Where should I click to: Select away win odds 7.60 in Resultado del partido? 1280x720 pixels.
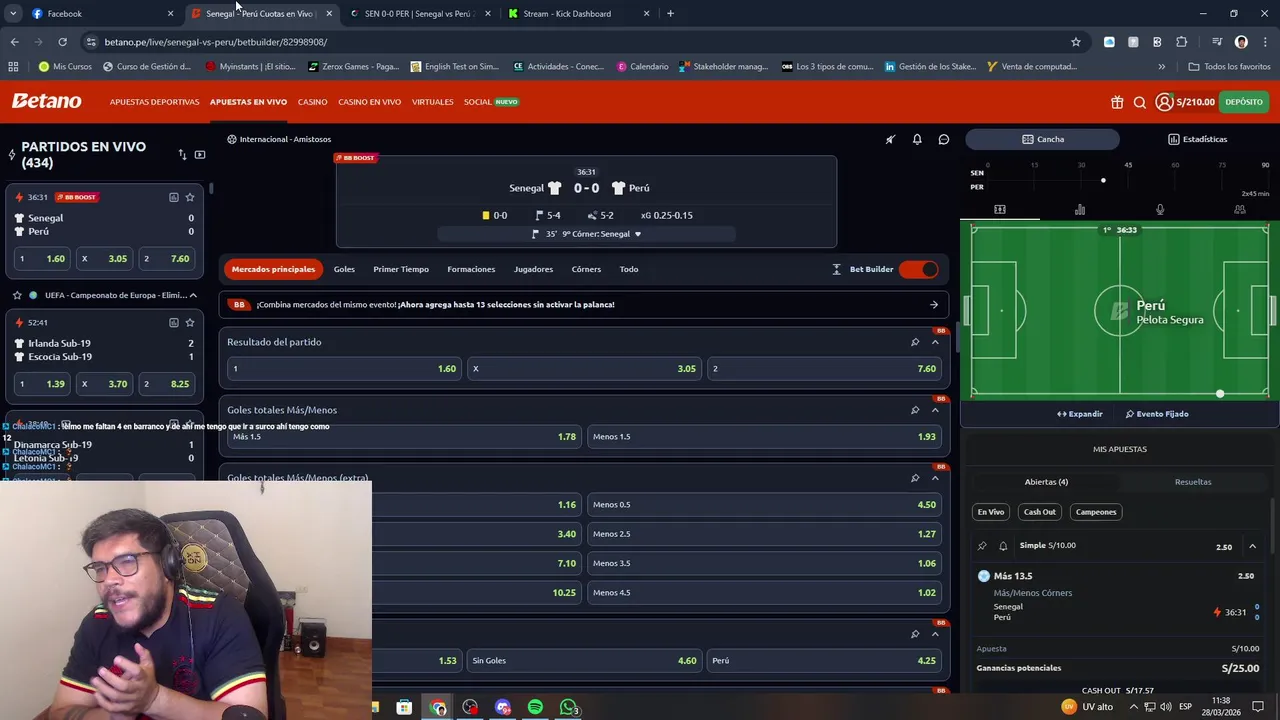tap(824, 369)
